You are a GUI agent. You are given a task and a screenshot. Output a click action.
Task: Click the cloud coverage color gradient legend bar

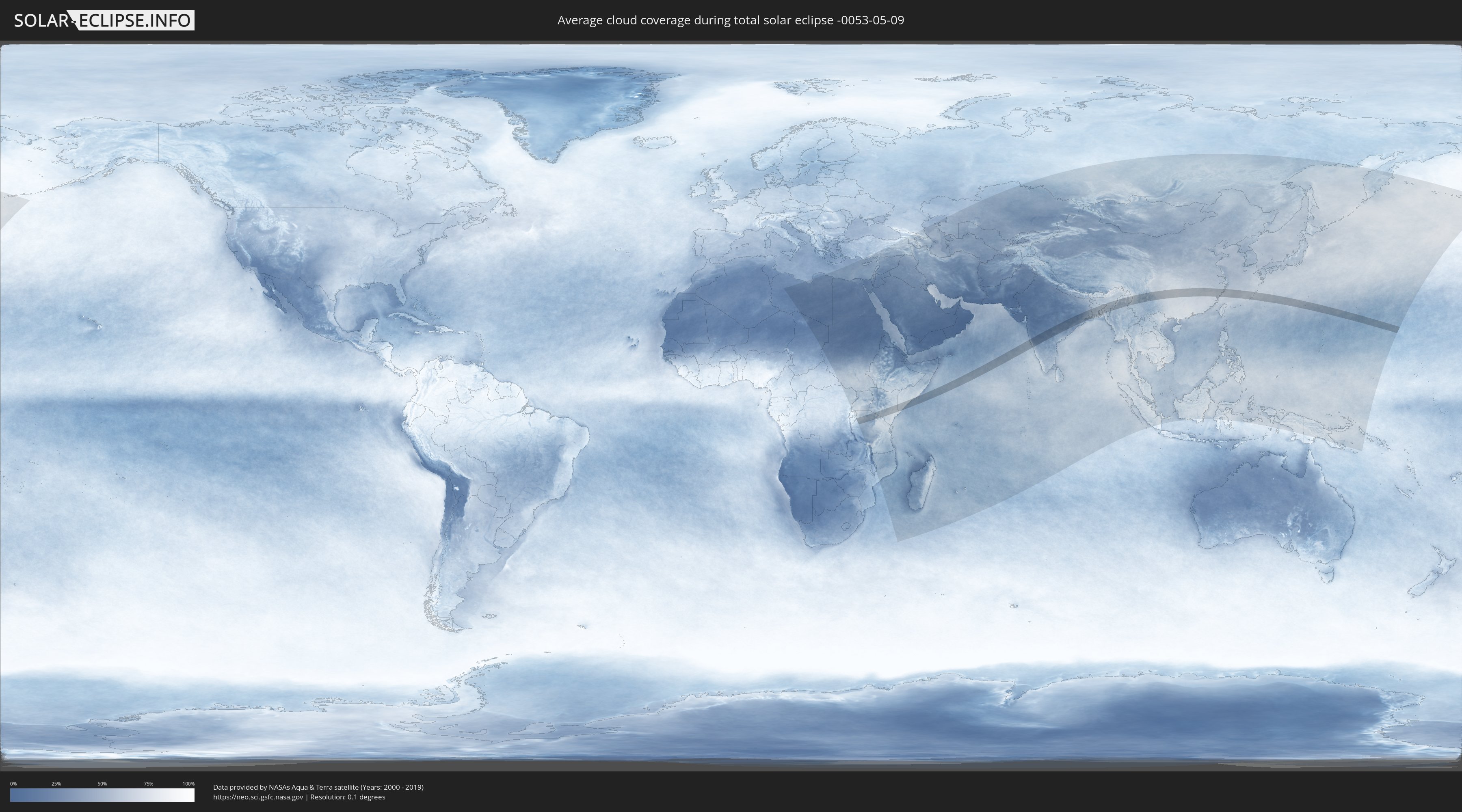pos(102,795)
